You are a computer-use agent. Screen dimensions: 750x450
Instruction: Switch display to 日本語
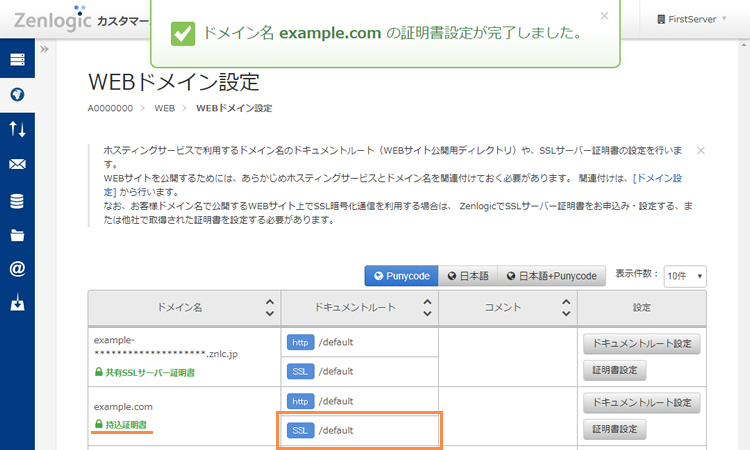point(466,276)
